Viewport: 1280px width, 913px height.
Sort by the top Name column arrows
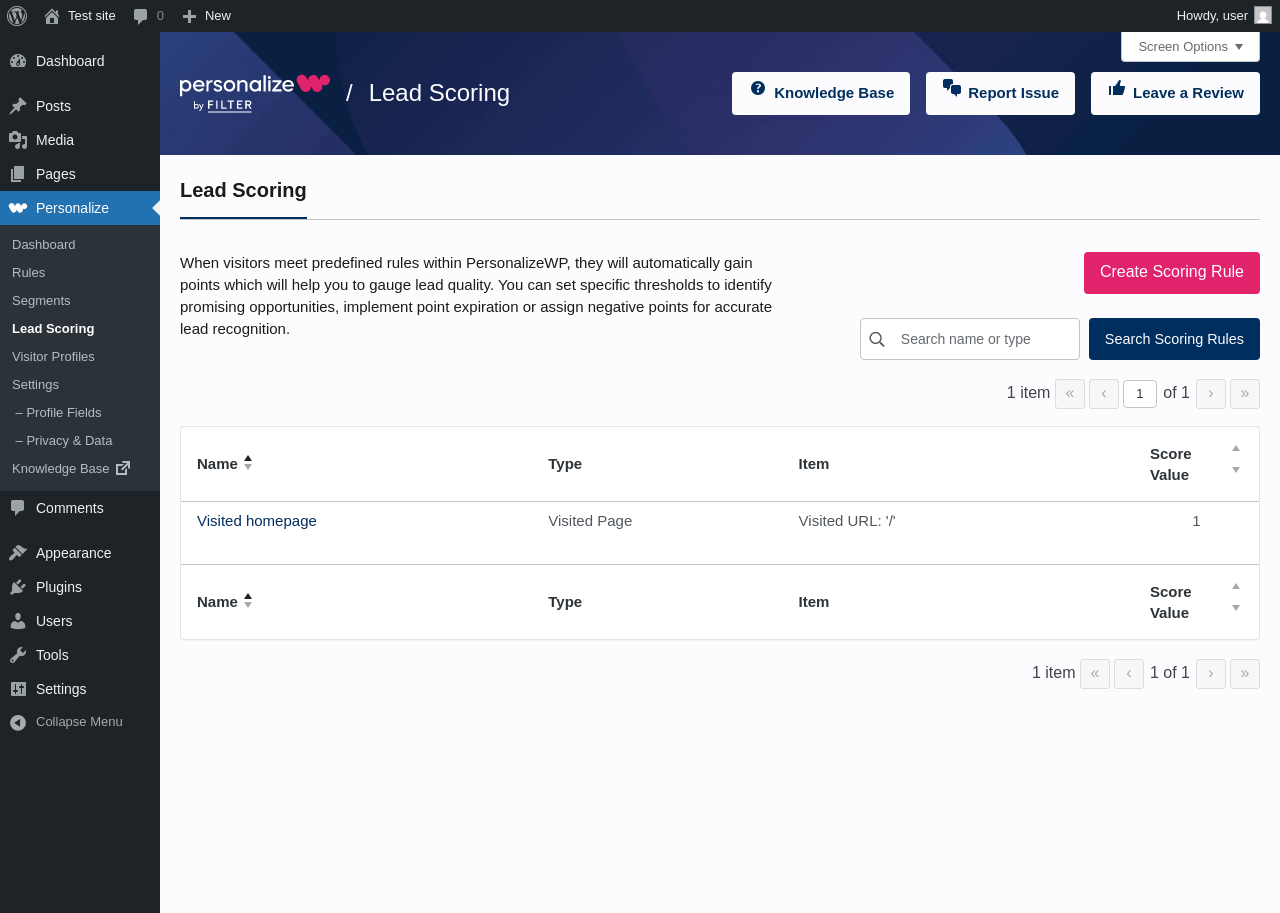click(248, 463)
